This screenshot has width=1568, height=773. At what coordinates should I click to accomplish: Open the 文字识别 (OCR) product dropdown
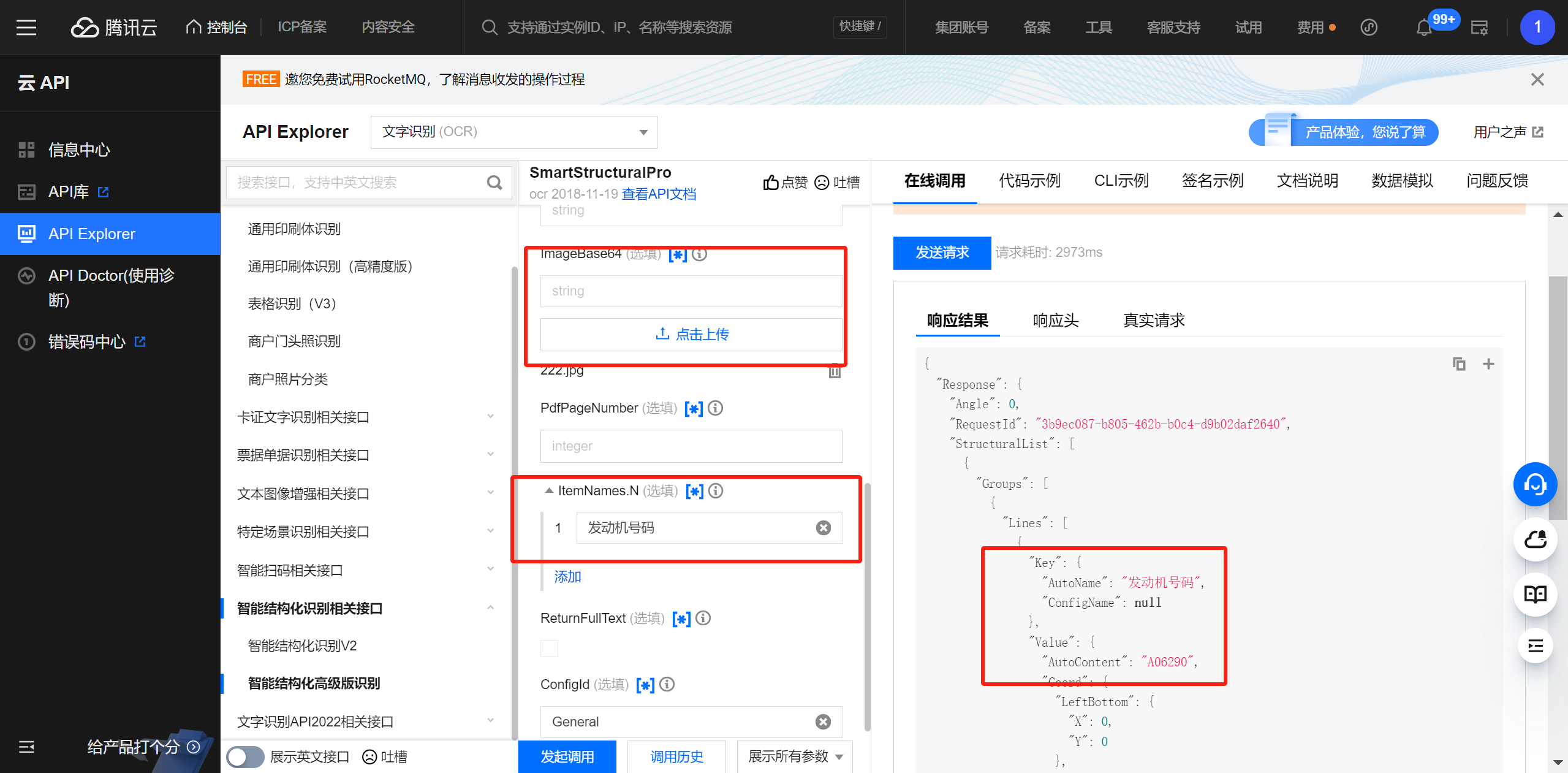click(513, 132)
